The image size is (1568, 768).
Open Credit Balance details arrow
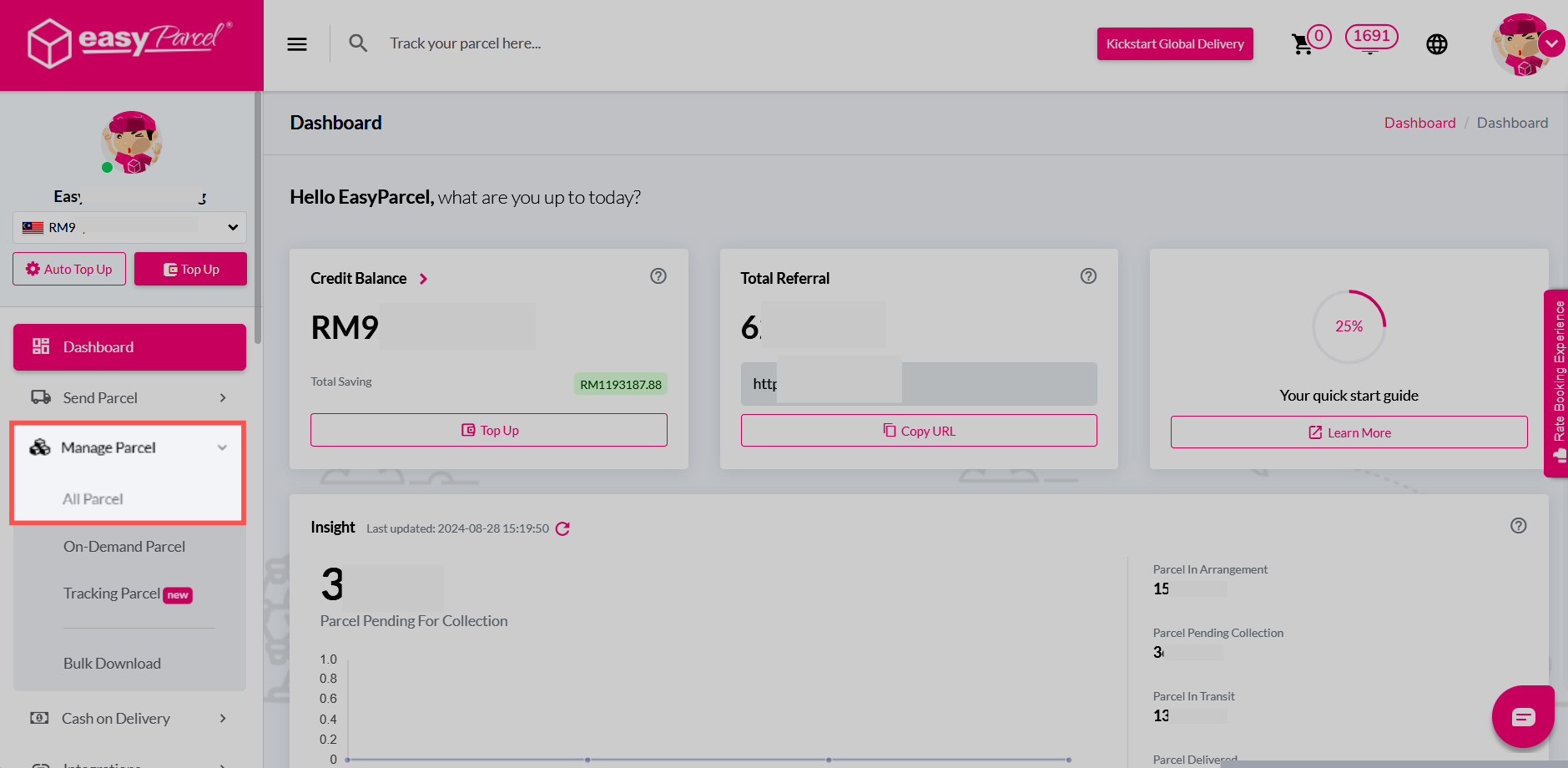[423, 279]
